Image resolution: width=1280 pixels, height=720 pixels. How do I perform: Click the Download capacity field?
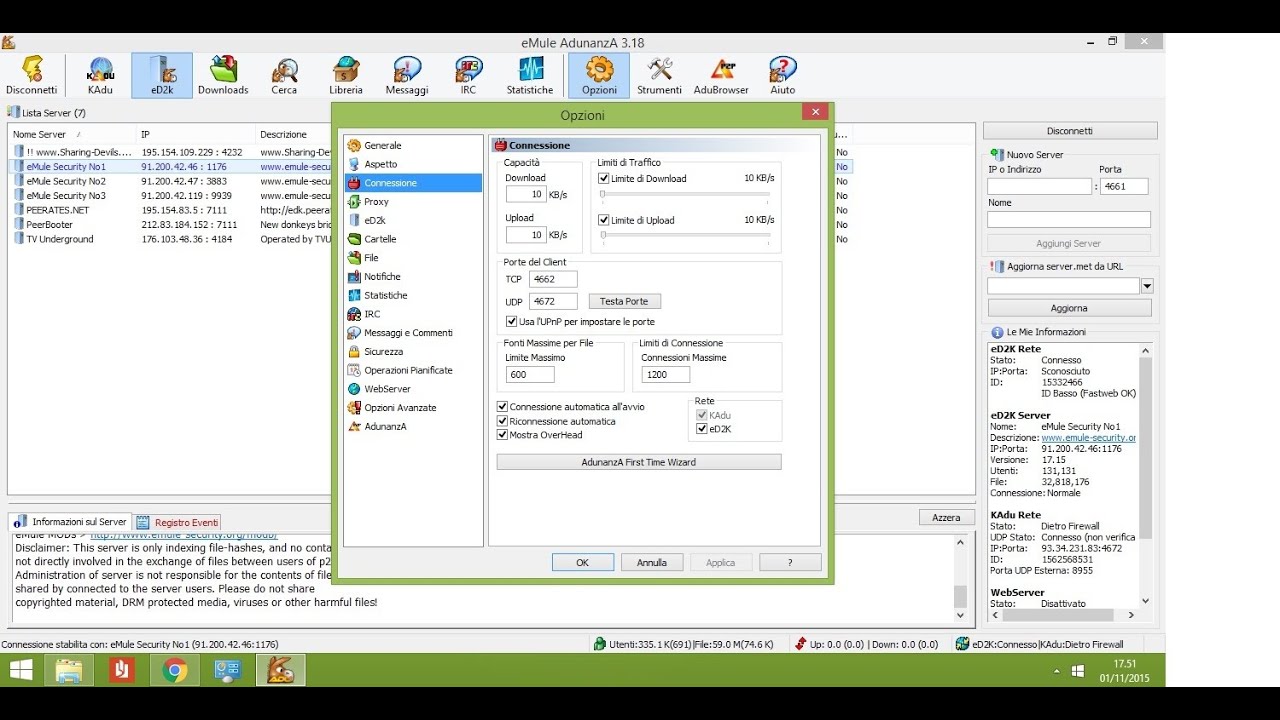pos(525,194)
